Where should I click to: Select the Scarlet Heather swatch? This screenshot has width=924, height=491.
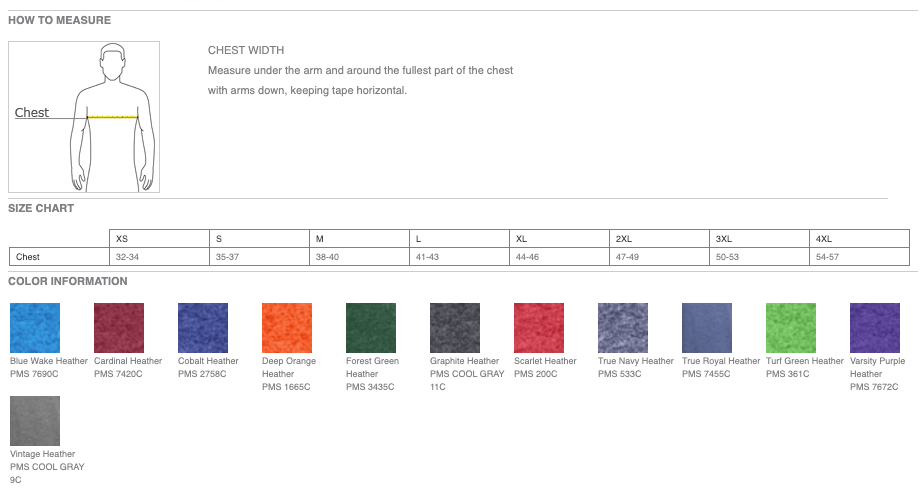pos(539,327)
